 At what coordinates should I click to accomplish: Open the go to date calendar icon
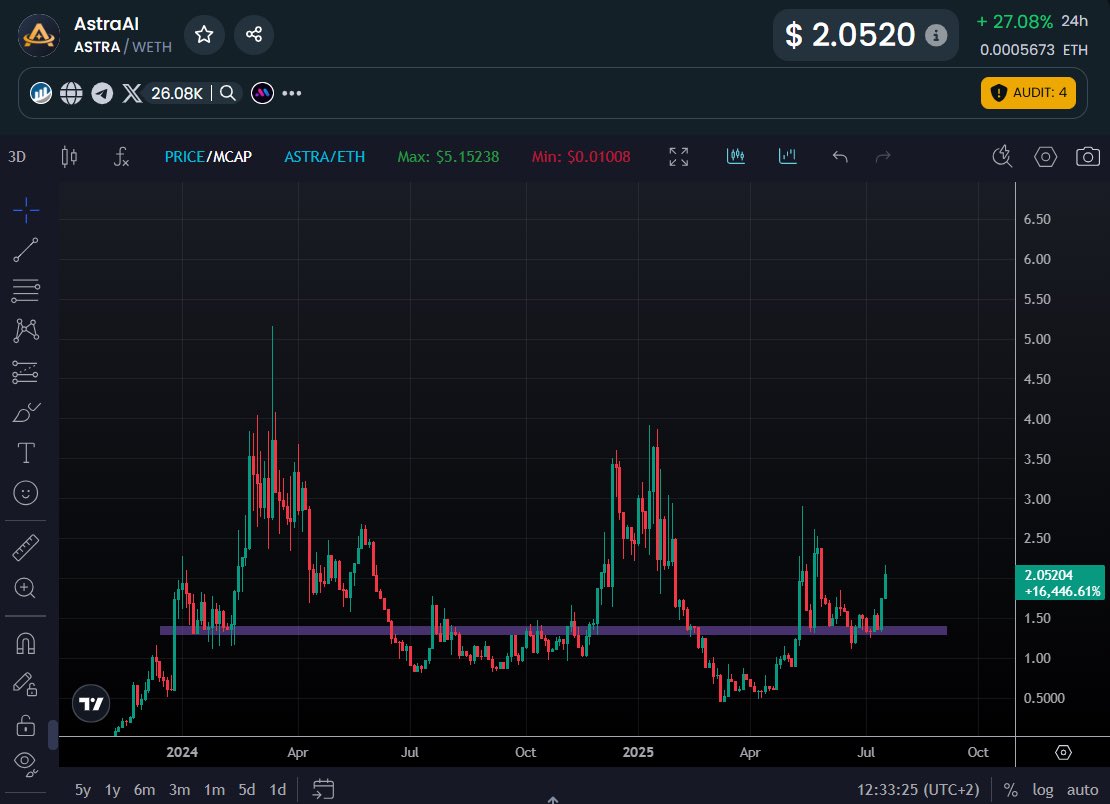[324, 789]
